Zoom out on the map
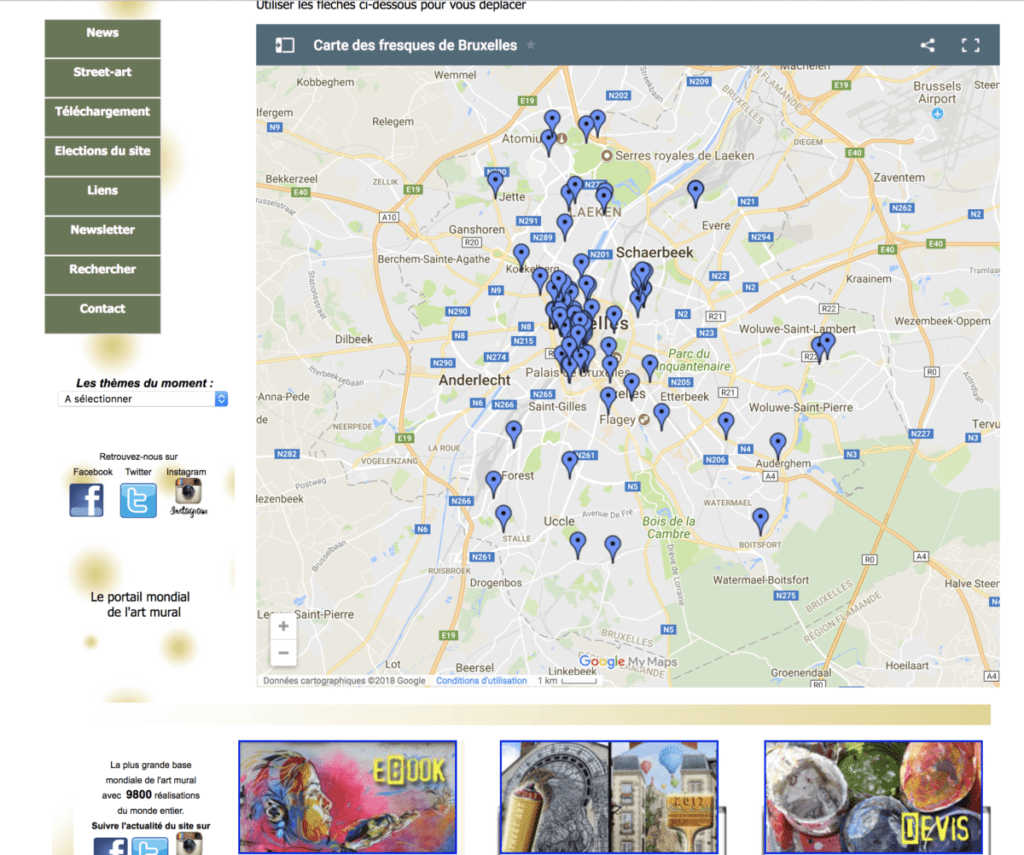The height and width of the screenshot is (855, 1024). (x=284, y=653)
